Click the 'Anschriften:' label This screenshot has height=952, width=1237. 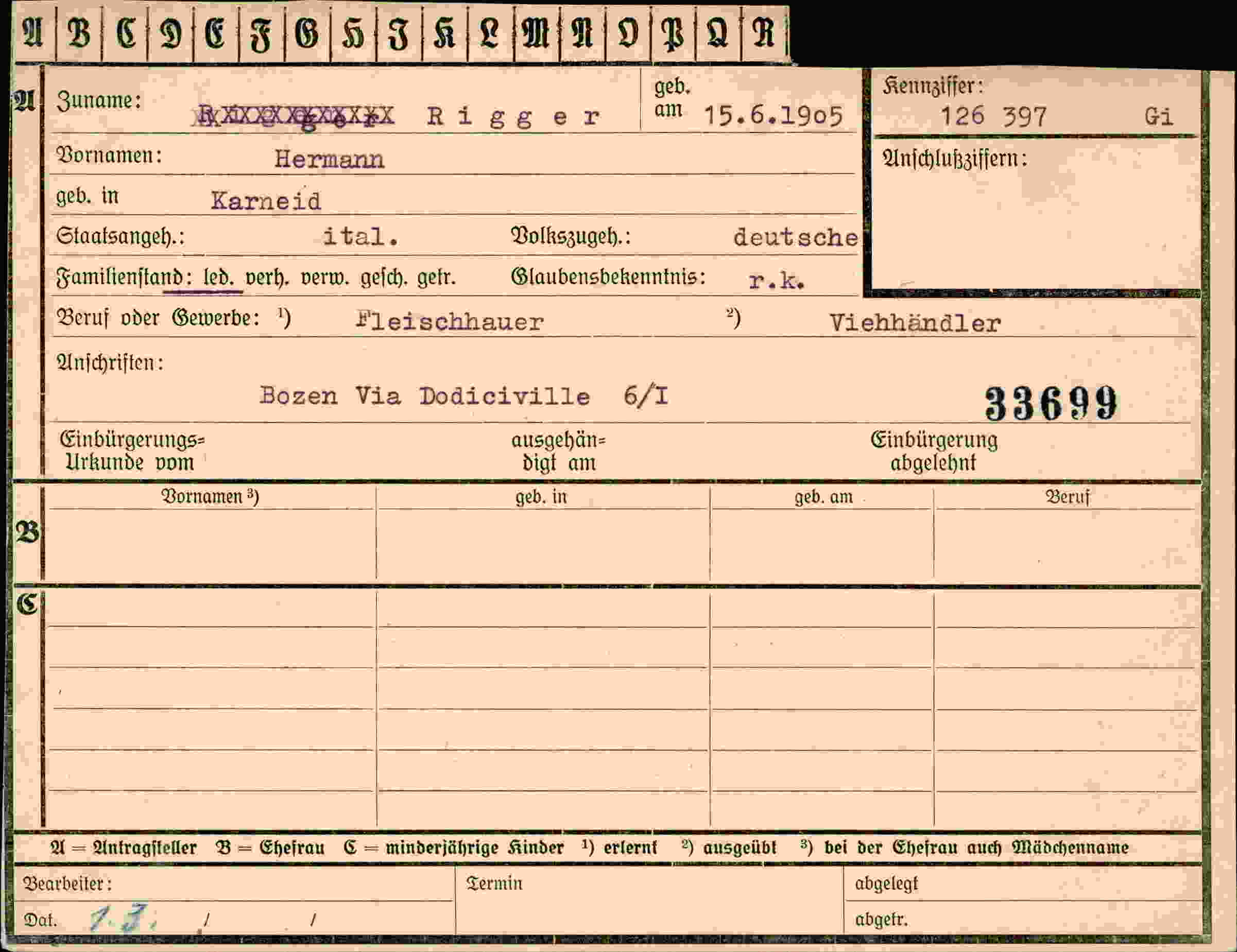coord(110,362)
